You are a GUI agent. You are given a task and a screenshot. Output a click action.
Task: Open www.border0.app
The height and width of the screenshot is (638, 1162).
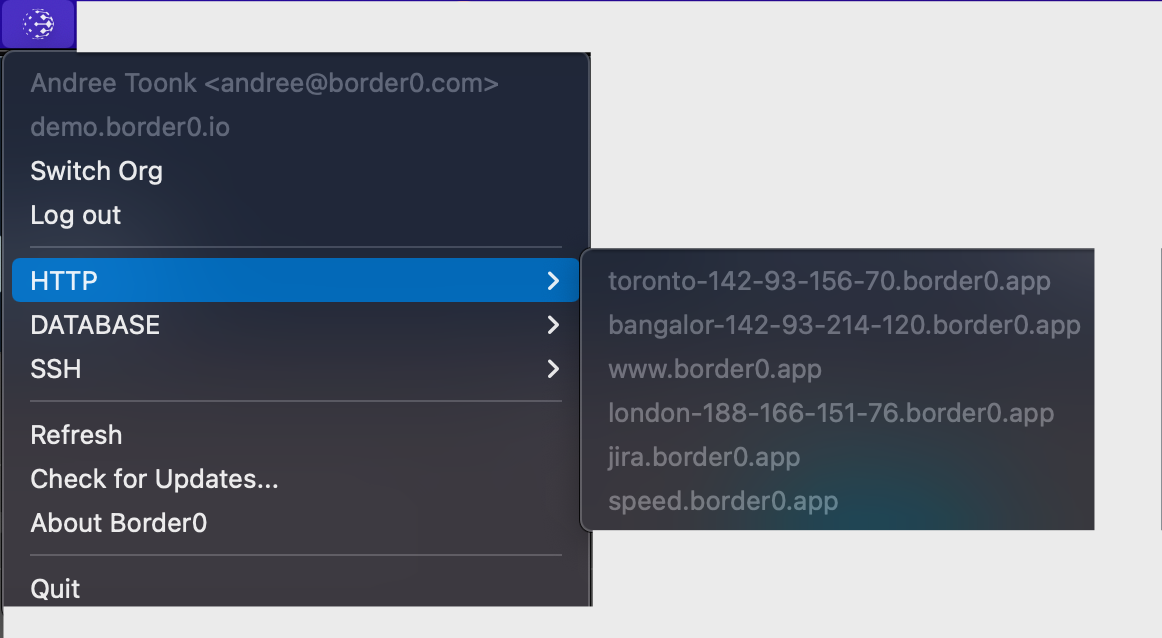click(715, 369)
